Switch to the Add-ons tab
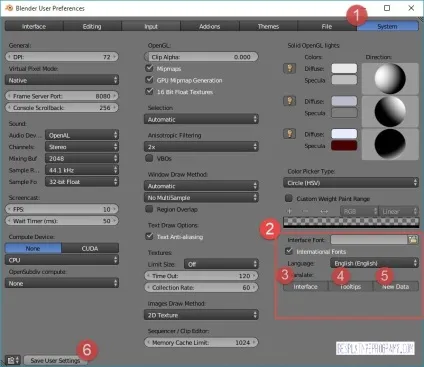 [x=210, y=26]
